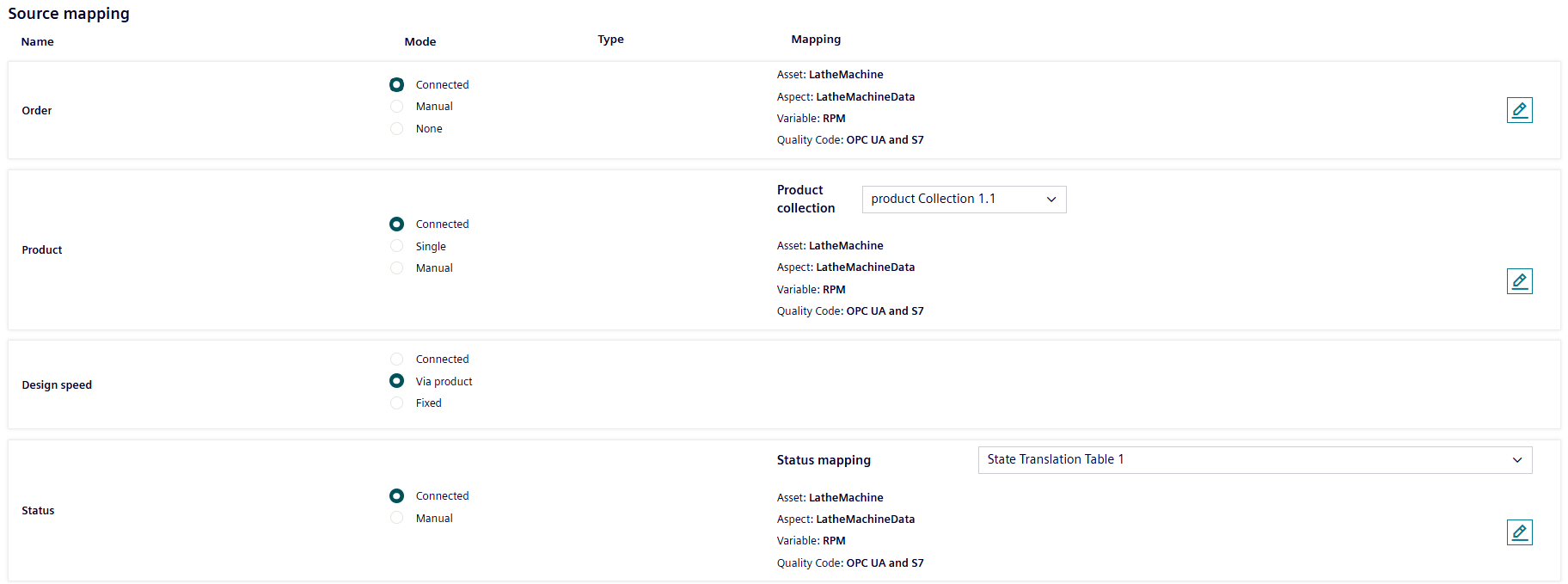
Task: Open the Product collection dropdown
Action: [964, 200]
